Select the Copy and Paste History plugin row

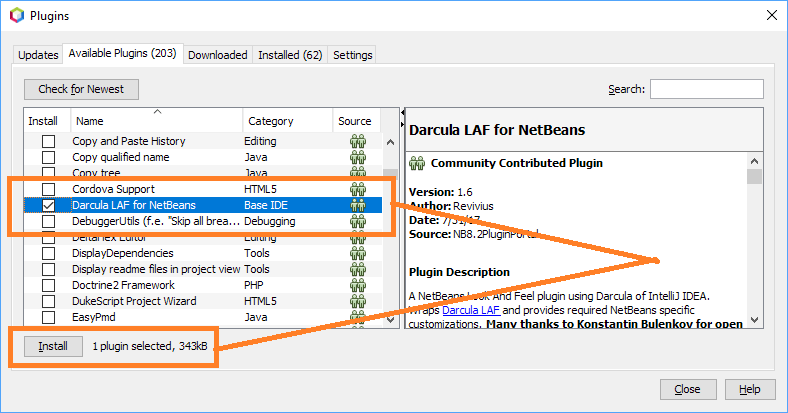(x=203, y=141)
